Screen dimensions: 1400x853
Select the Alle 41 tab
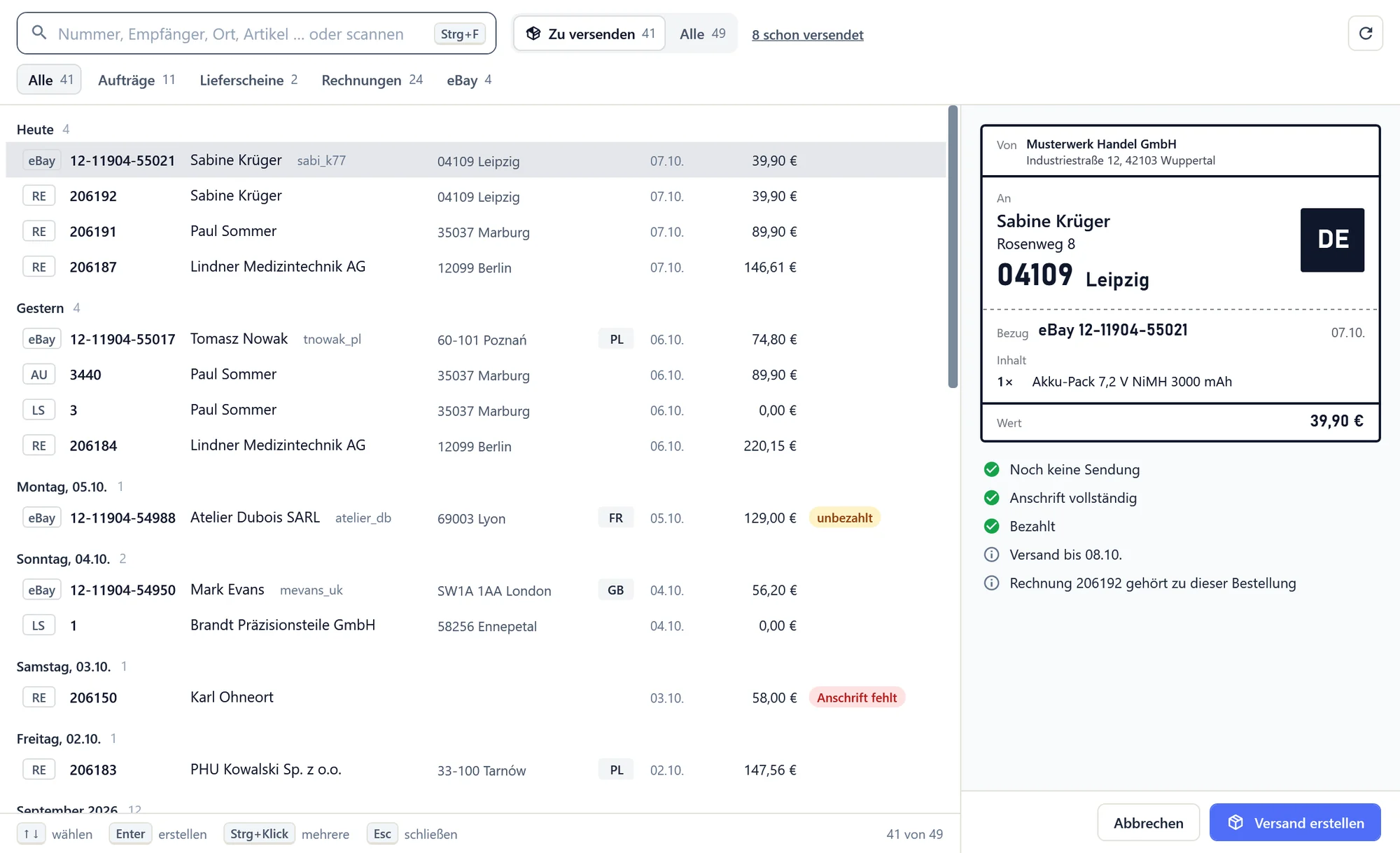50,80
